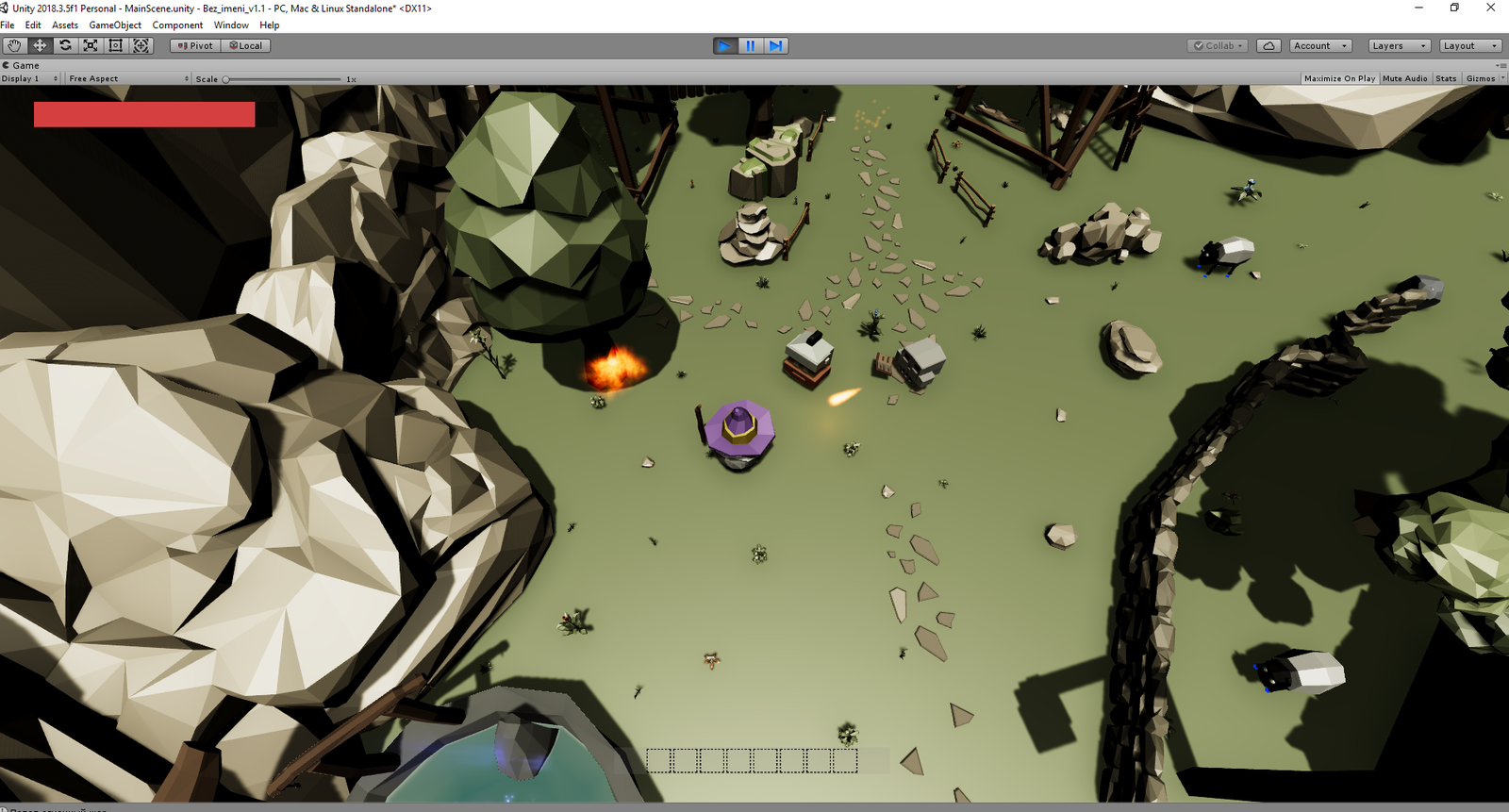Toggle Pivot/Center handle position
The image size is (1509, 812).
[x=195, y=45]
